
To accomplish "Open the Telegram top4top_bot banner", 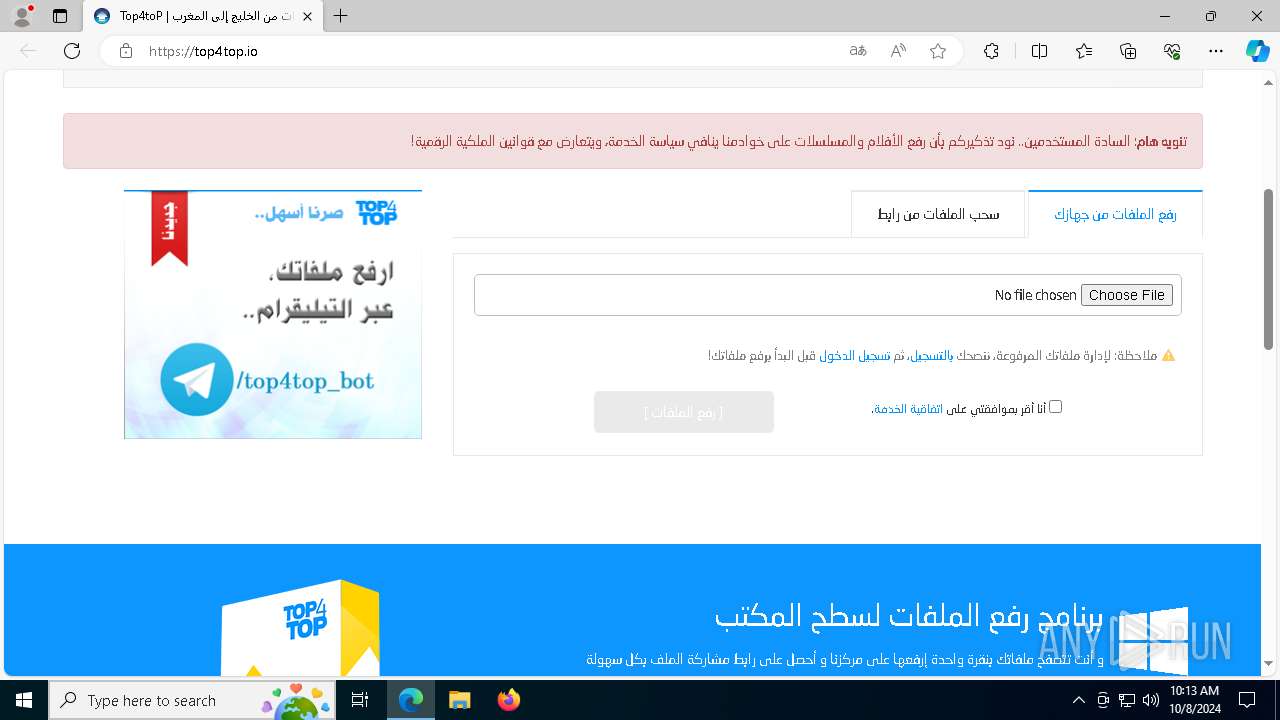I will click(x=273, y=314).
